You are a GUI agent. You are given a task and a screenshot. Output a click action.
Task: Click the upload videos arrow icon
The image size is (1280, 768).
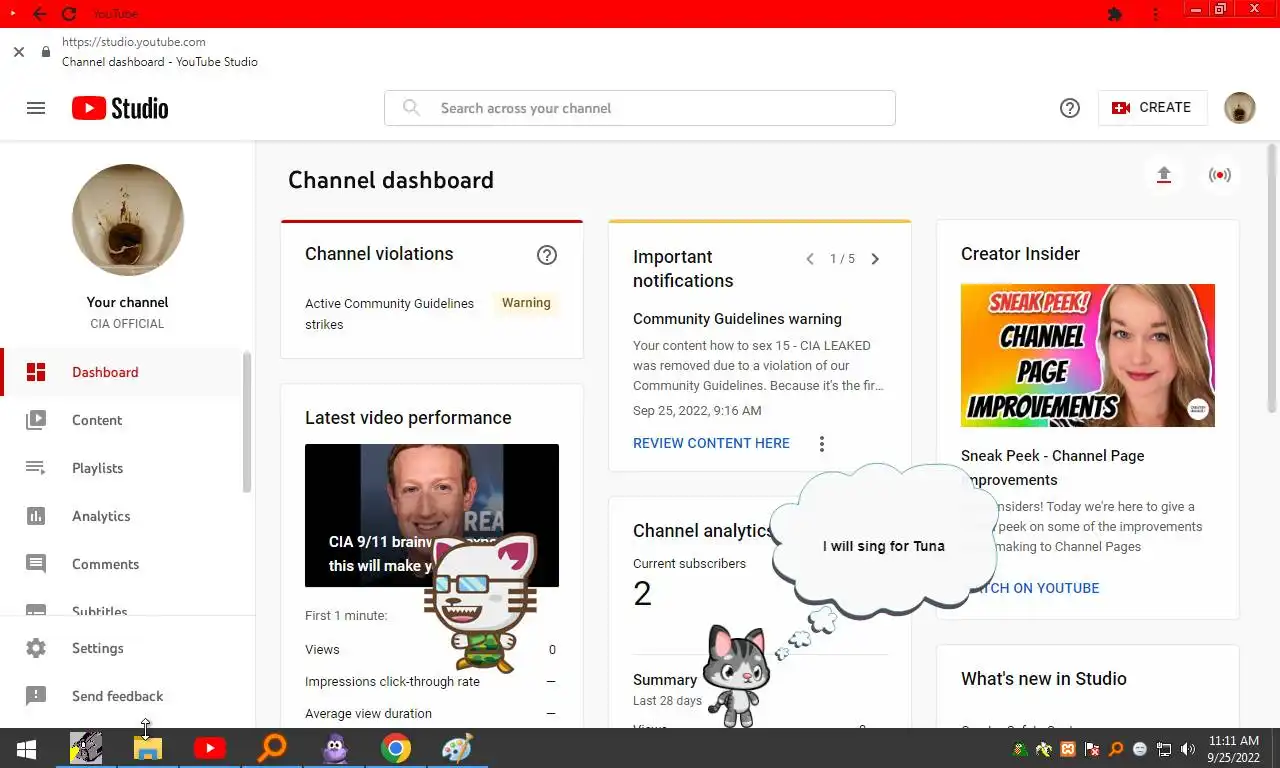pyautogui.click(x=1163, y=175)
